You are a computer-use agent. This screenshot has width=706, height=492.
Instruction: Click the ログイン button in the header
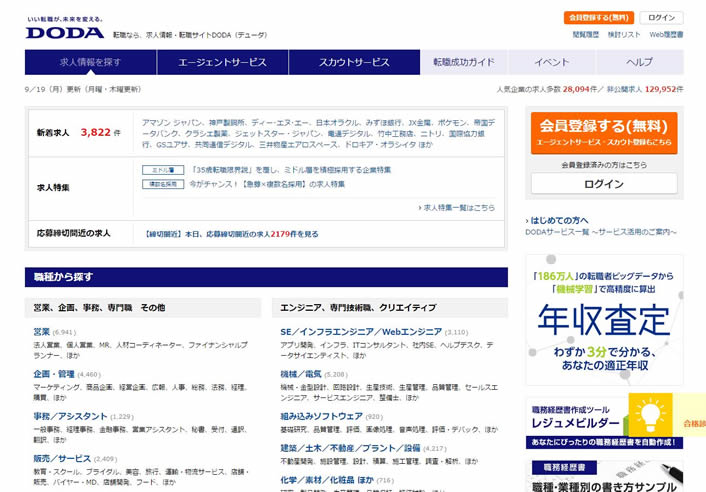[x=661, y=18]
